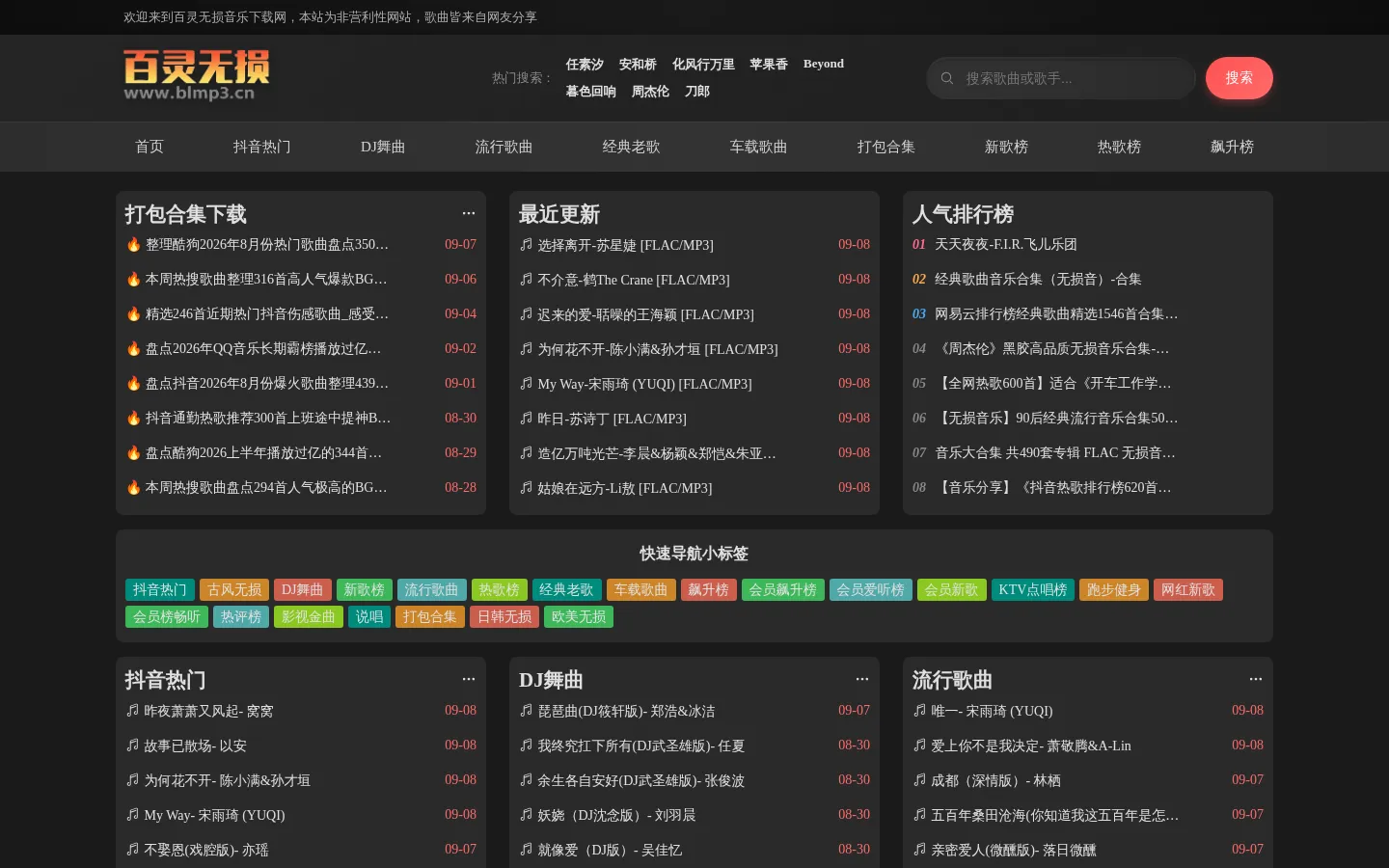Screen dimensions: 1389x868
Task: Click fire icon beside 抖音通勤热歌推荐300首 entry
Action: click(x=133, y=418)
